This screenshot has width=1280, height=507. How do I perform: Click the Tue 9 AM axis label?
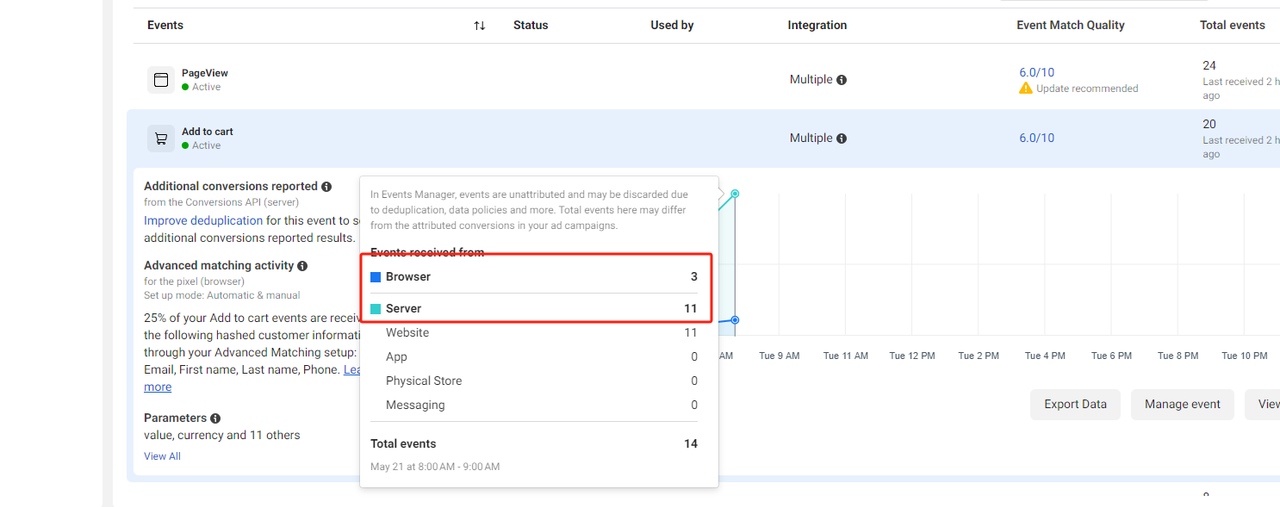(x=779, y=356)
